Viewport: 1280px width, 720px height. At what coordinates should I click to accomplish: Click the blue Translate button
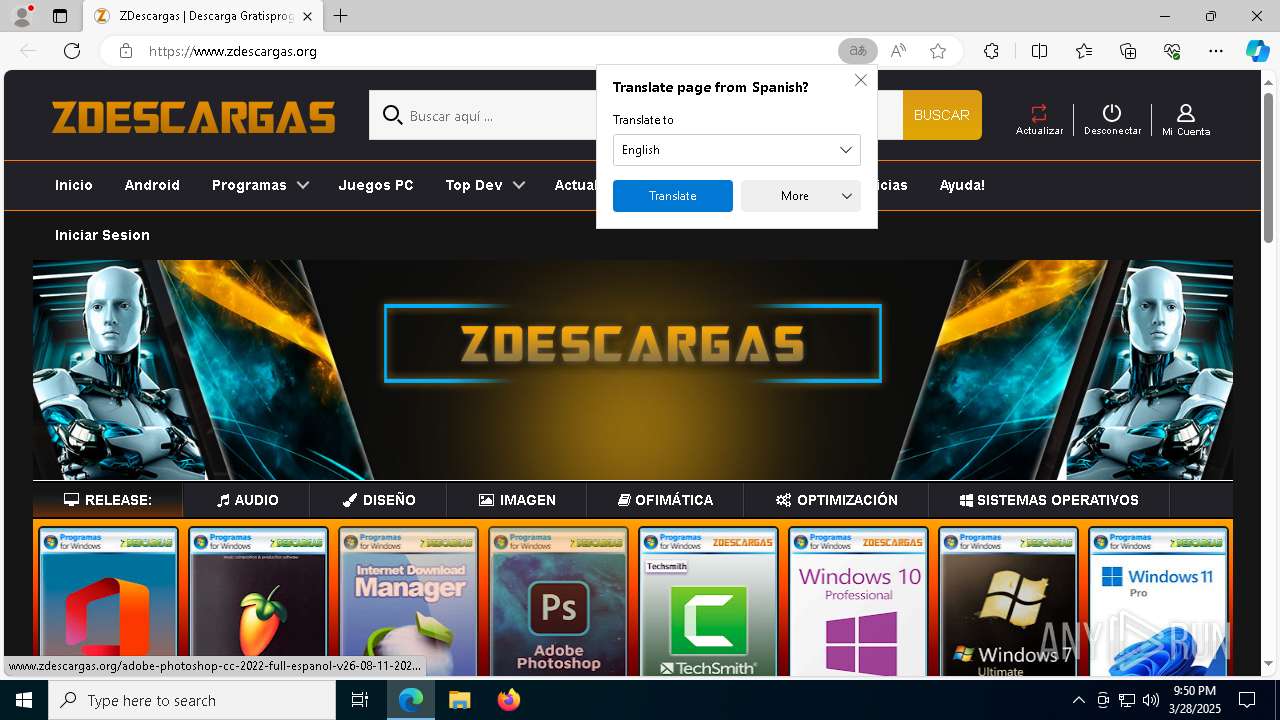coord(672,196)
